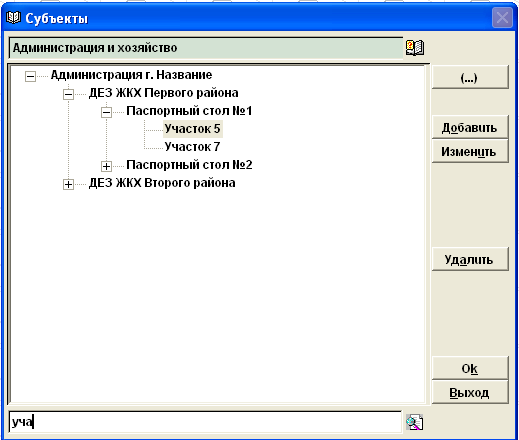Click the Добавить button
The width and height of the screenshot is (519, 440).
tap(470, 127)
